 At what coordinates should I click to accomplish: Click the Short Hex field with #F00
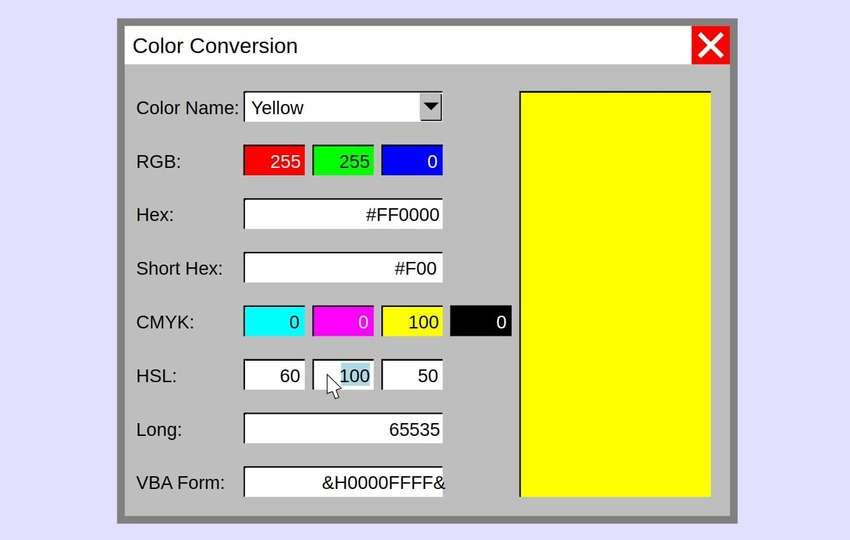point(343,268)
